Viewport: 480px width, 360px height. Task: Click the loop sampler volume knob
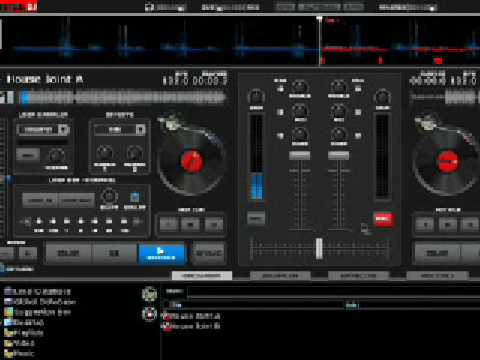point(56,156)
